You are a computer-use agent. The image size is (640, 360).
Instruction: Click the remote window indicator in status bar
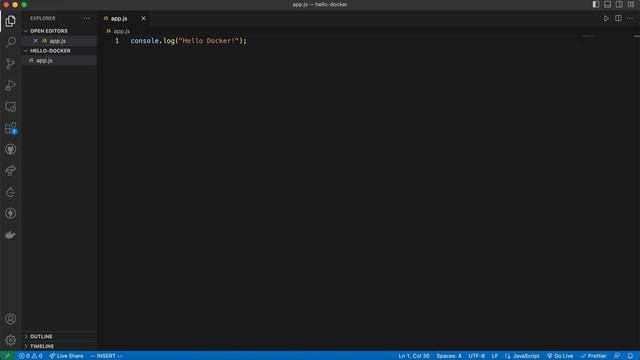pyautogui.click(x=7, y=356)
